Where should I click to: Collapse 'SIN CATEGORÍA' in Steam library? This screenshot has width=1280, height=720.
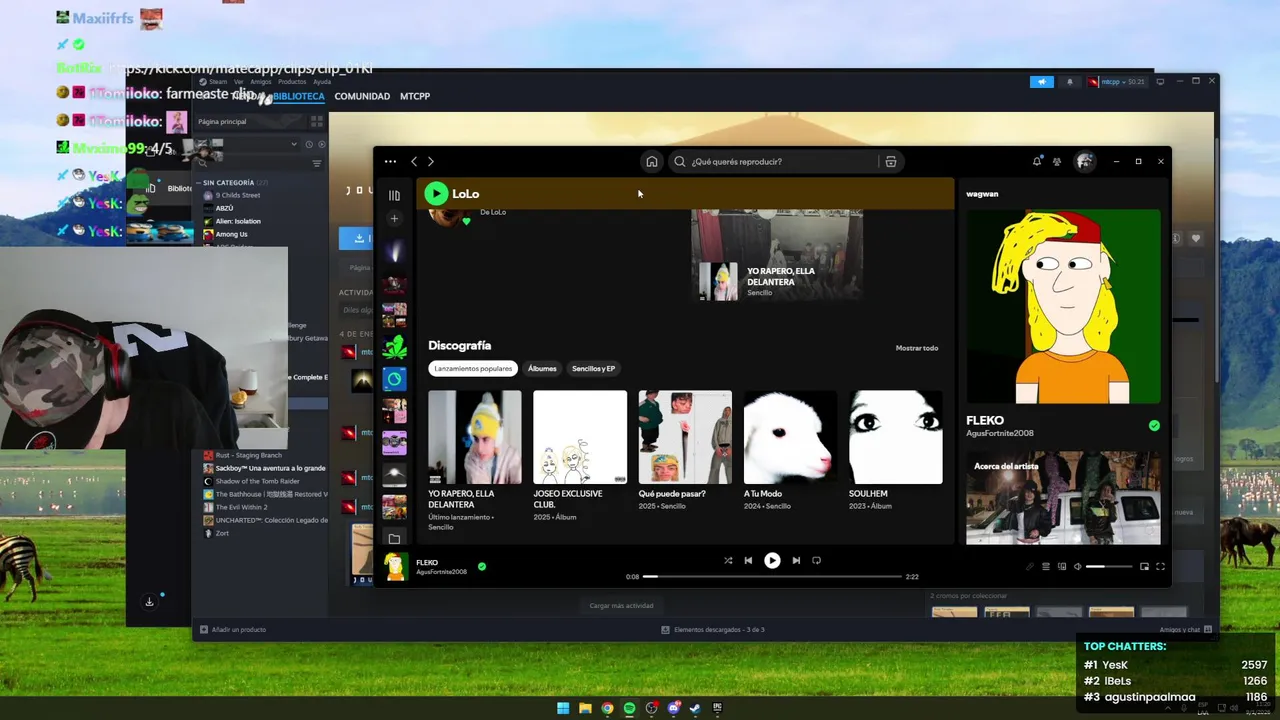[x=229, y=183]
